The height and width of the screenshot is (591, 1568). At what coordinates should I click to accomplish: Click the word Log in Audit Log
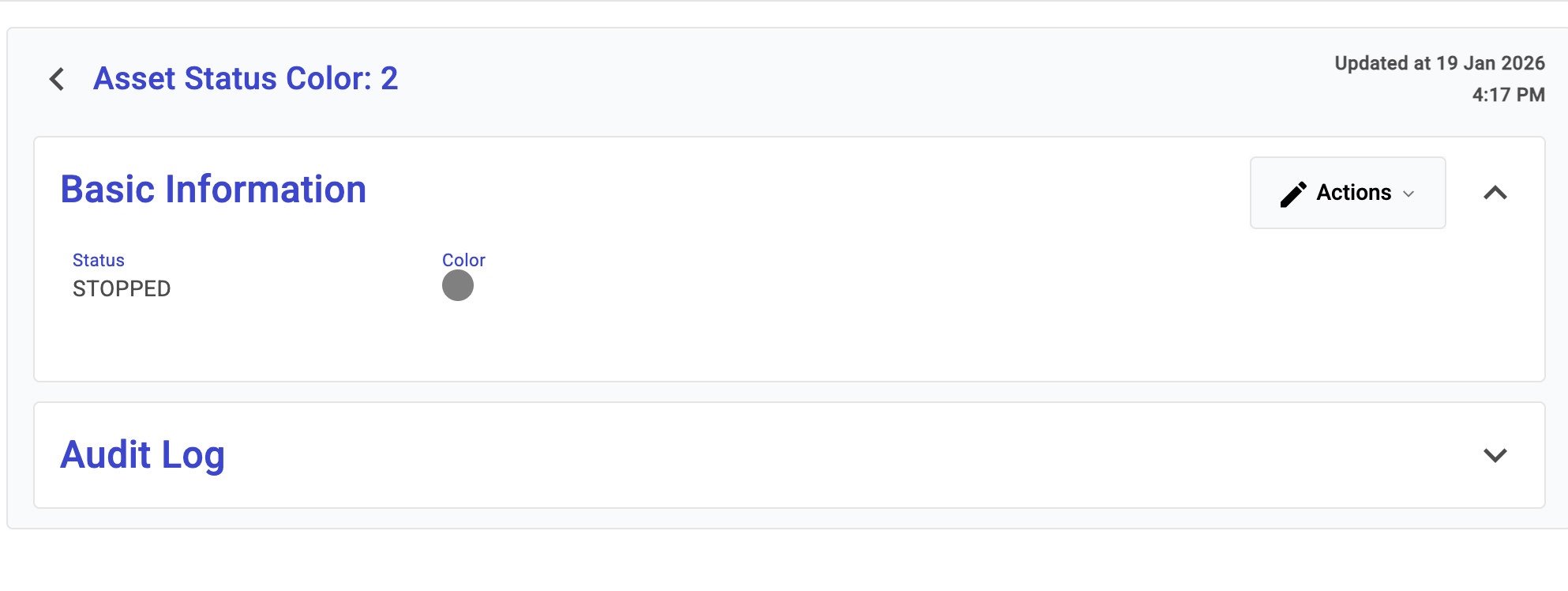pos(193,455)
